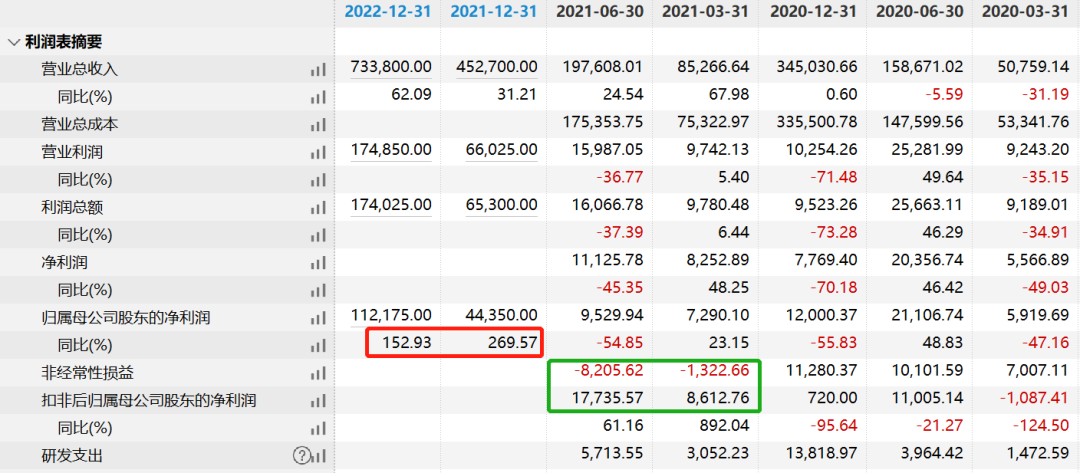Open chart for 归属母公司股东的净利润
The image size is (1080, 473).
point(318,318)
